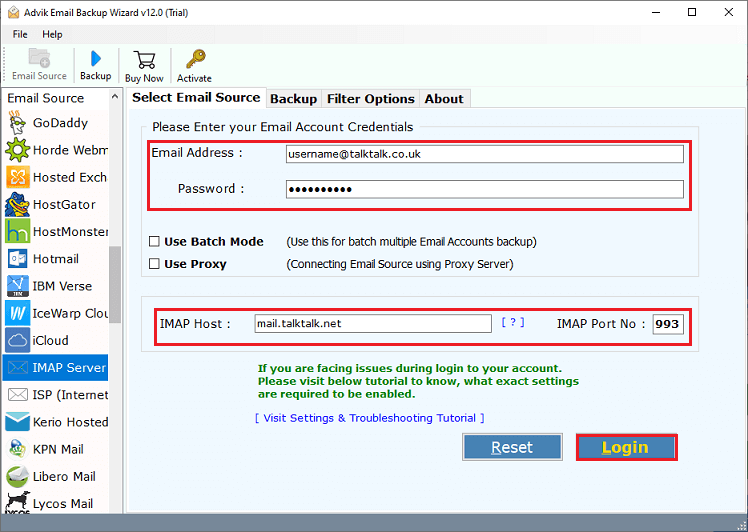
Task: Select the 'HostGator' source label
Action: pos(64,204)
